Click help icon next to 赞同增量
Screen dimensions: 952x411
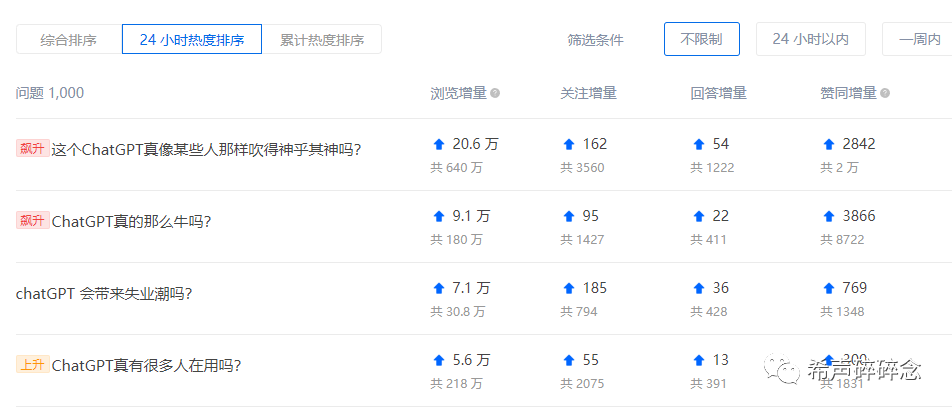[885, 93]
